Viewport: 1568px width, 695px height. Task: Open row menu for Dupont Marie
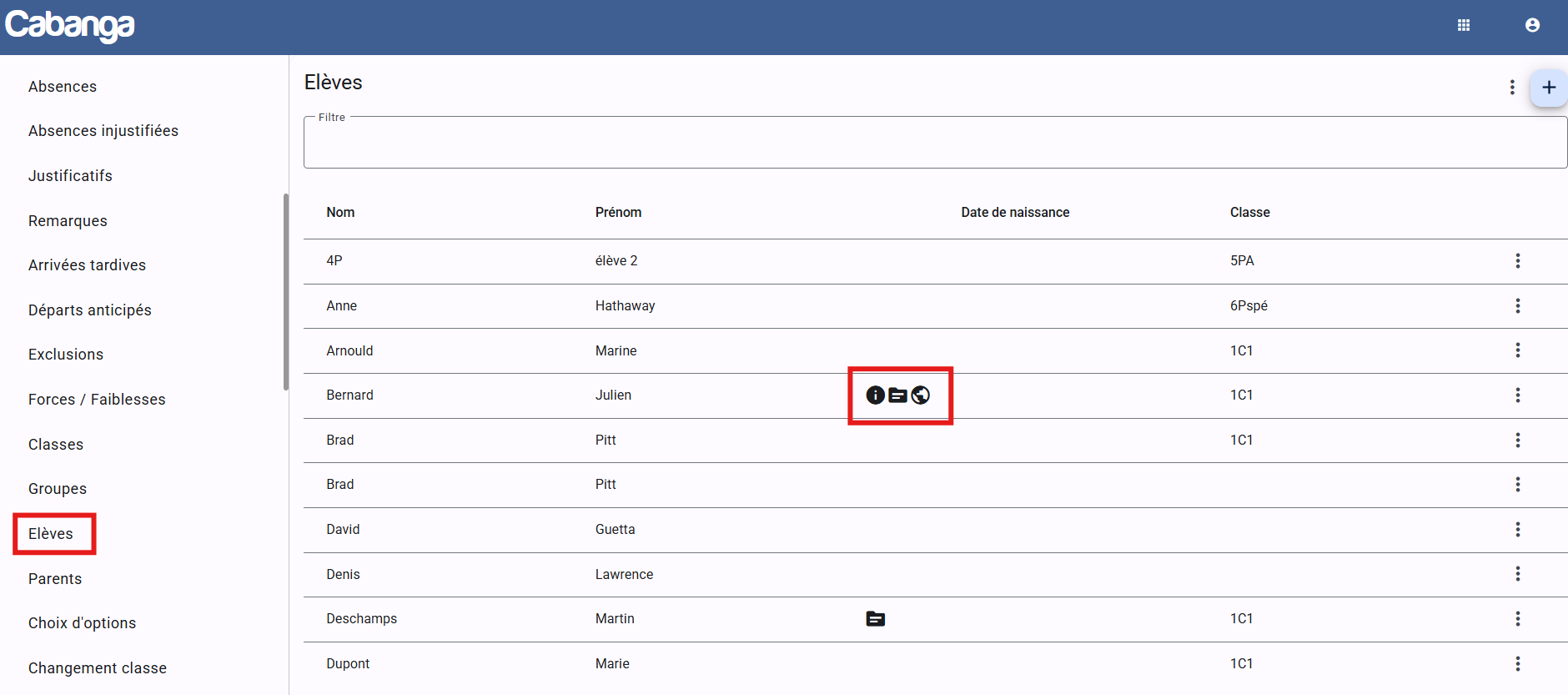1517,664
